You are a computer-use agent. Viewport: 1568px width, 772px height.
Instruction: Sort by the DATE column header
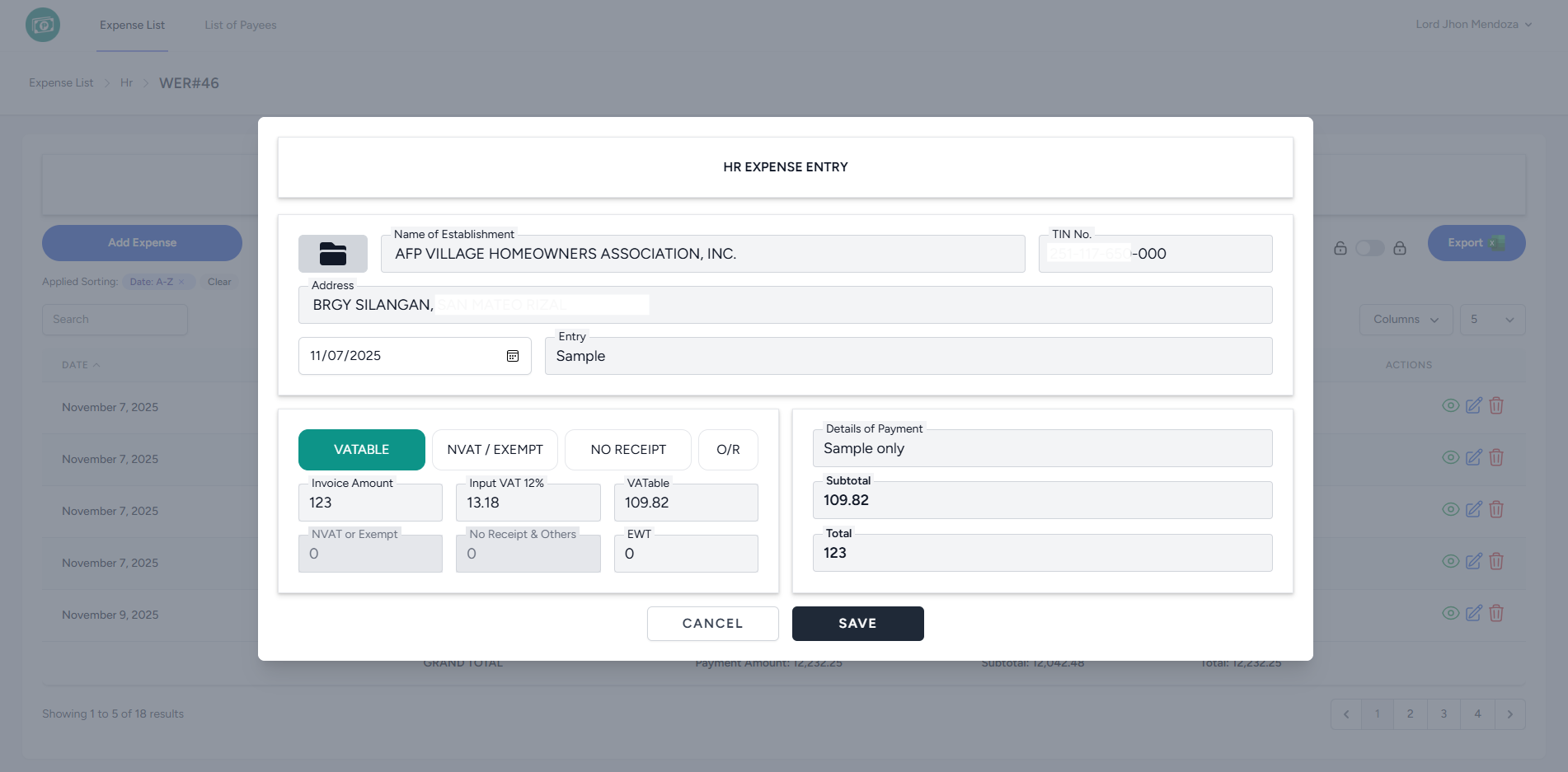pos(81,365)
